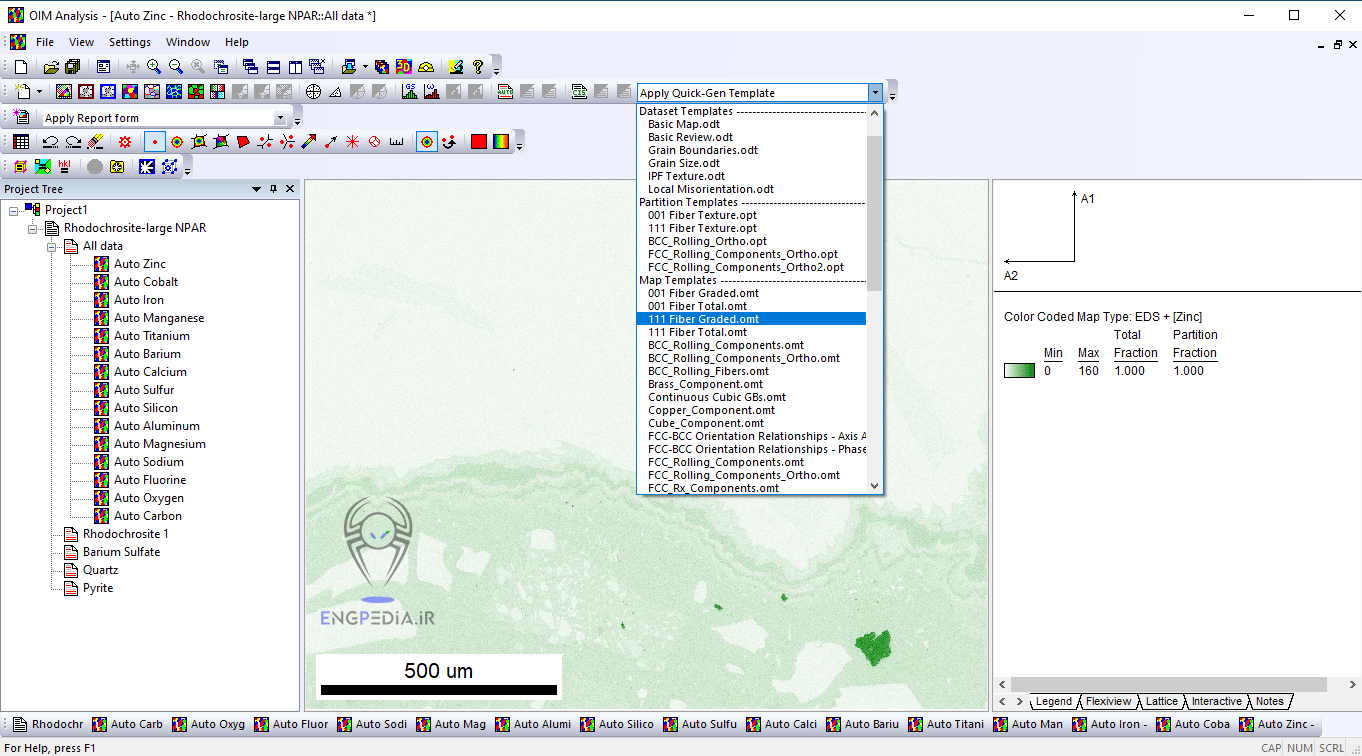Screen dimensions: 1362x756
Task: Toggle the single point selection mode
Action: [x=154, y=142]
